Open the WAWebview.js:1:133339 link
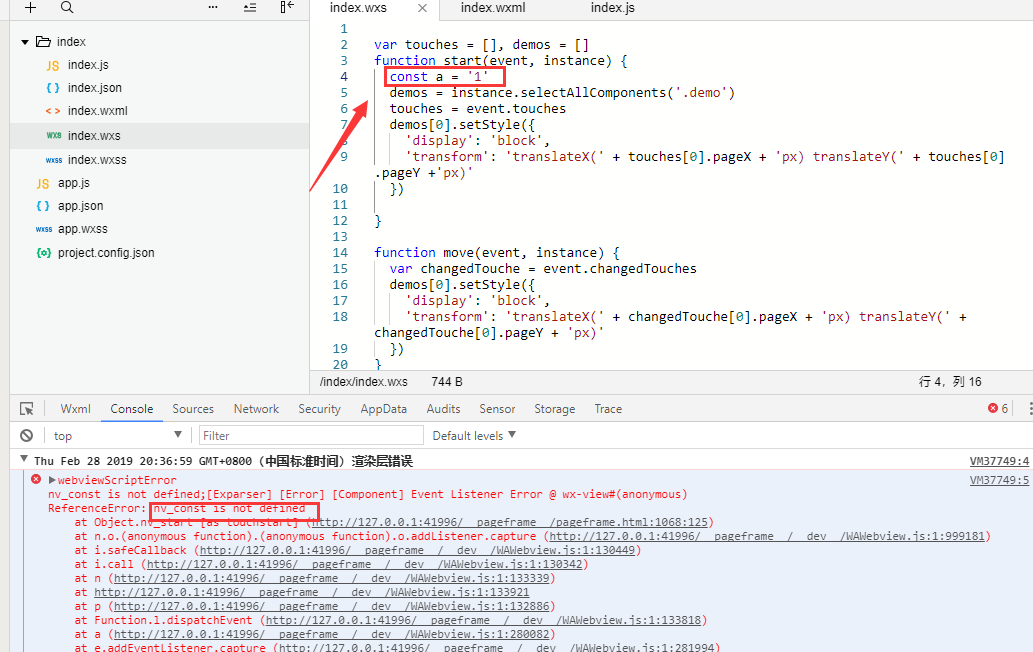Screen dimensions: 1033x652 [331, 578]
